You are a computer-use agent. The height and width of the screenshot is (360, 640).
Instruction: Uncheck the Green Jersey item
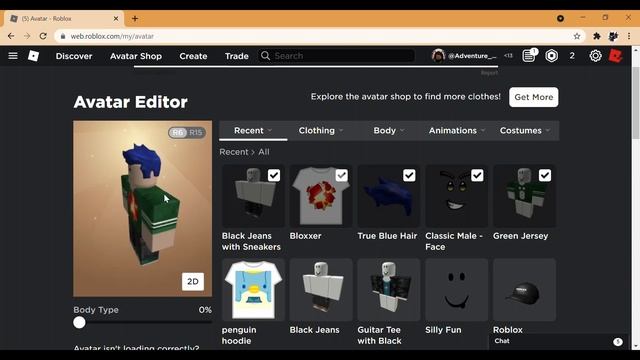[x=544, y=176]
